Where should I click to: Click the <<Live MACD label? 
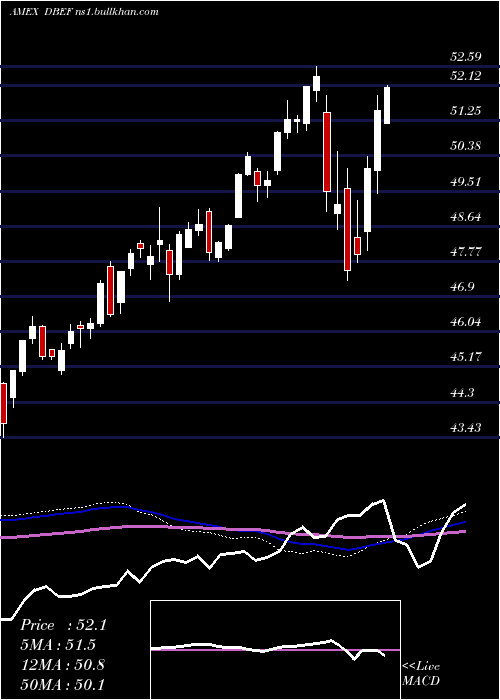421,674
